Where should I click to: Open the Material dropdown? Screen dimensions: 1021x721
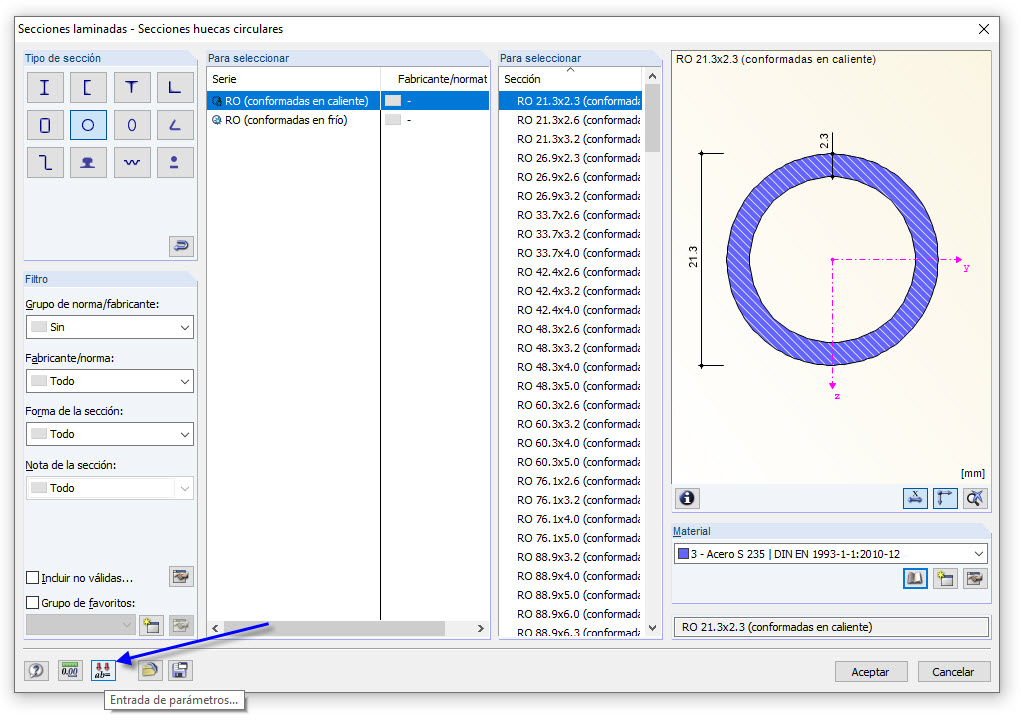[x=830, y=554]
